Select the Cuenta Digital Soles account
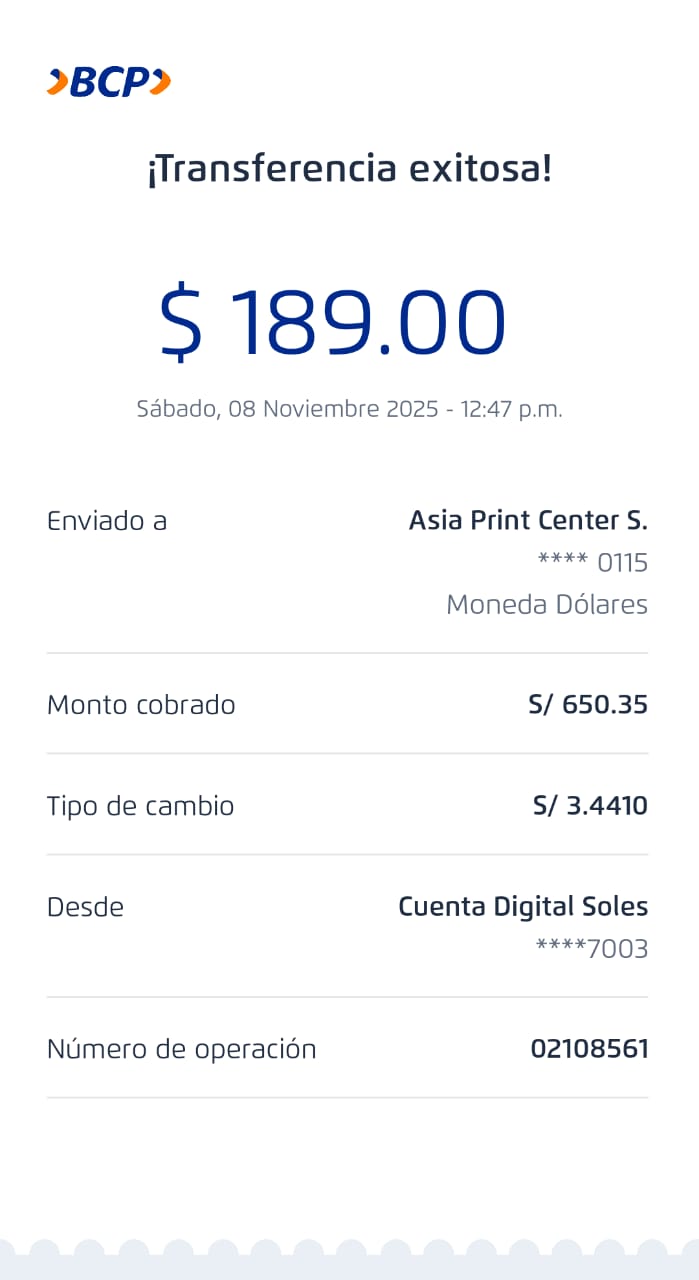This screenshot has width=699, height=1280. [x=523, y=907]
